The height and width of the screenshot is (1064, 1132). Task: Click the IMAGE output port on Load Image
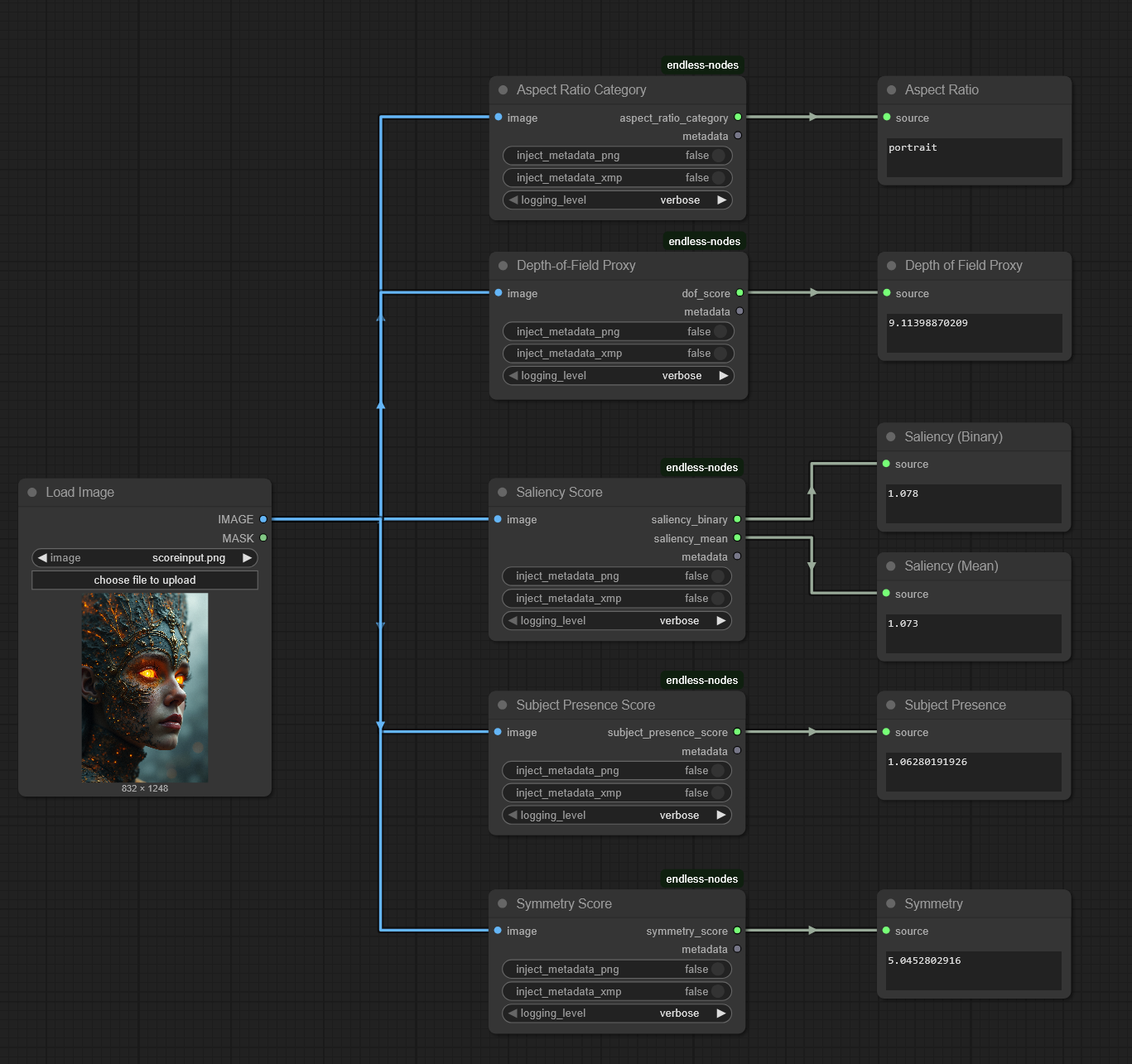point(263,519)
